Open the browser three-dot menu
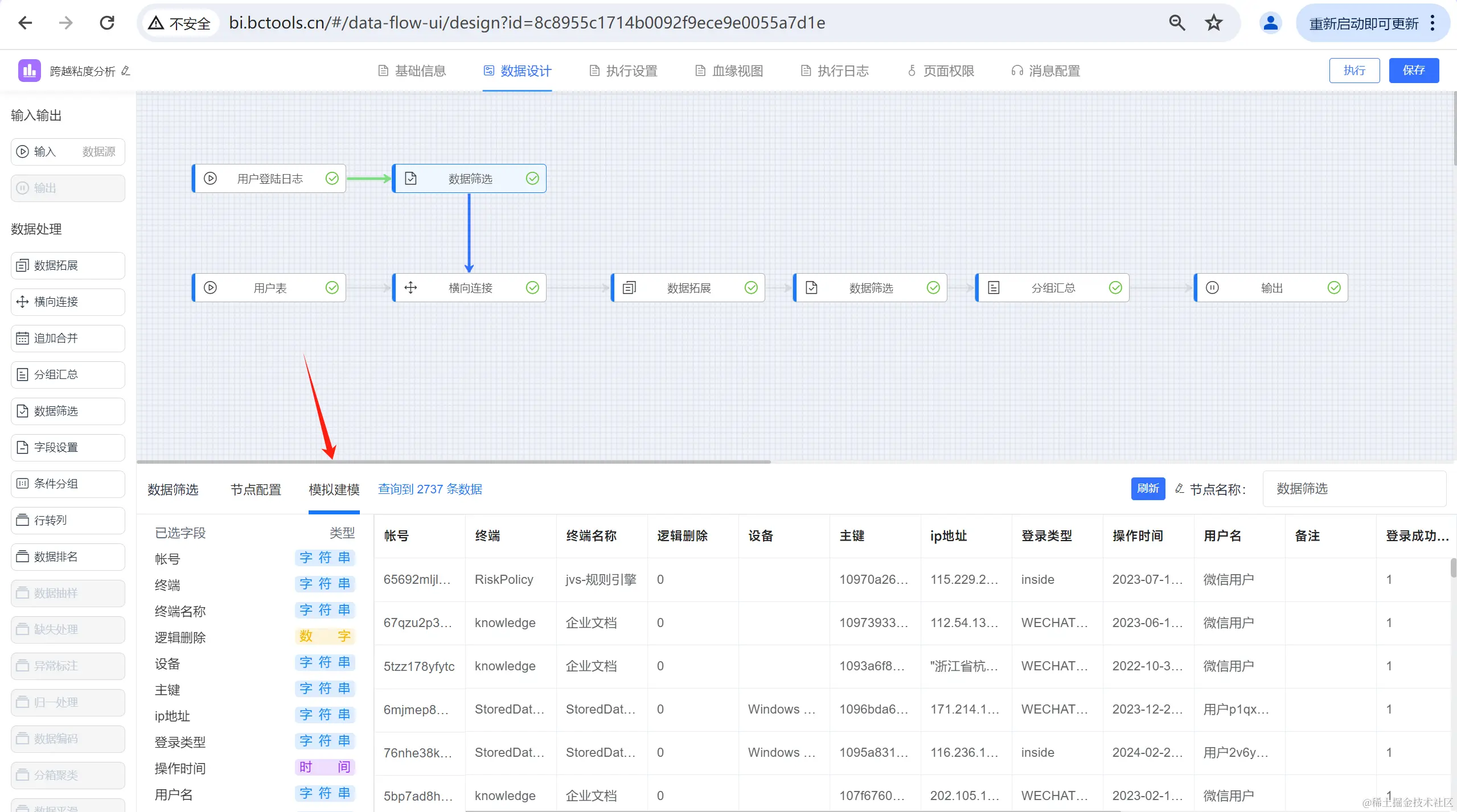The width and height of the screenshot is (1457, 812). (x=1433, y=23)
